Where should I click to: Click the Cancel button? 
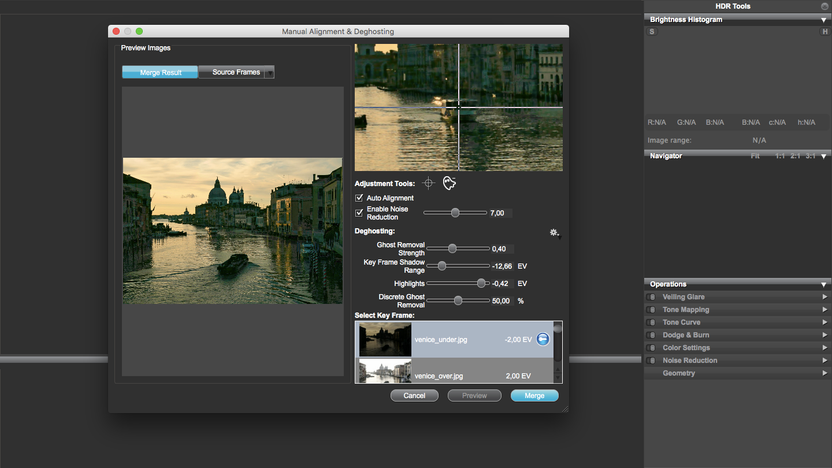pos(414,396)
